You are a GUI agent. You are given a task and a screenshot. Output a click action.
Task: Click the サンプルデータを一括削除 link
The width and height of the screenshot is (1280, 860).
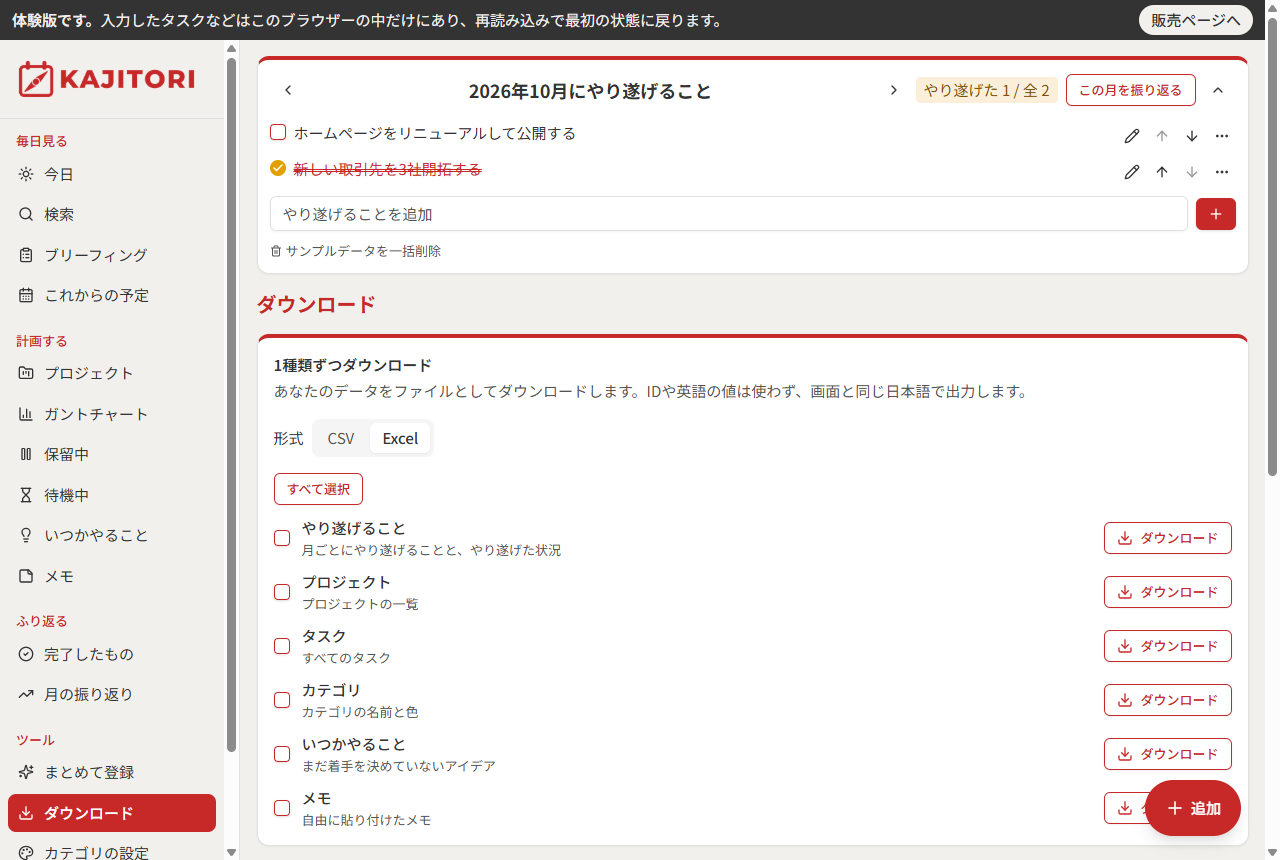coord(356,251)
